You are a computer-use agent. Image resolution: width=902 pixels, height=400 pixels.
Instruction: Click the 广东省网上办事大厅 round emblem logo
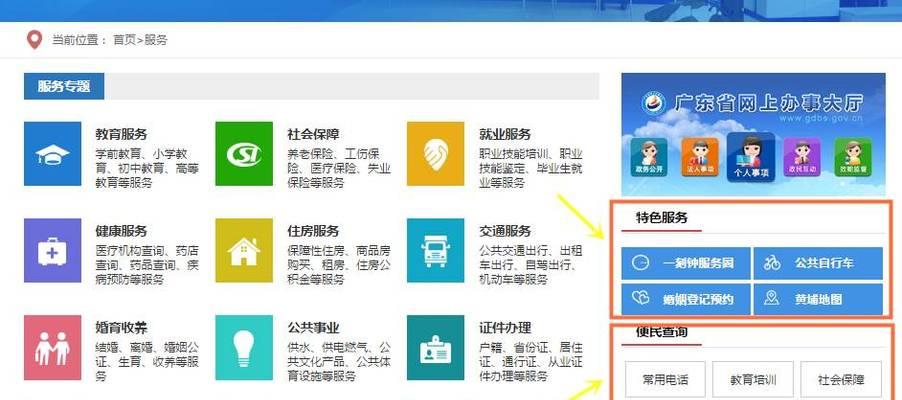tap(654, 104)
